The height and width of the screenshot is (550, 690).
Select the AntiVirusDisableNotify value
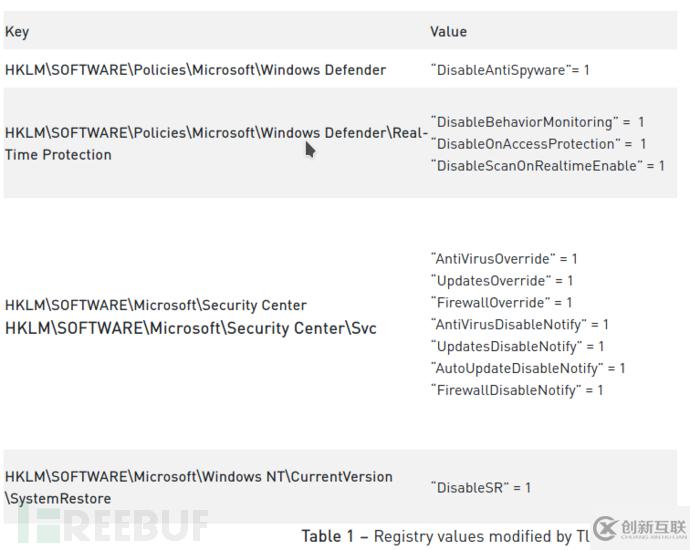pos(520,325)
